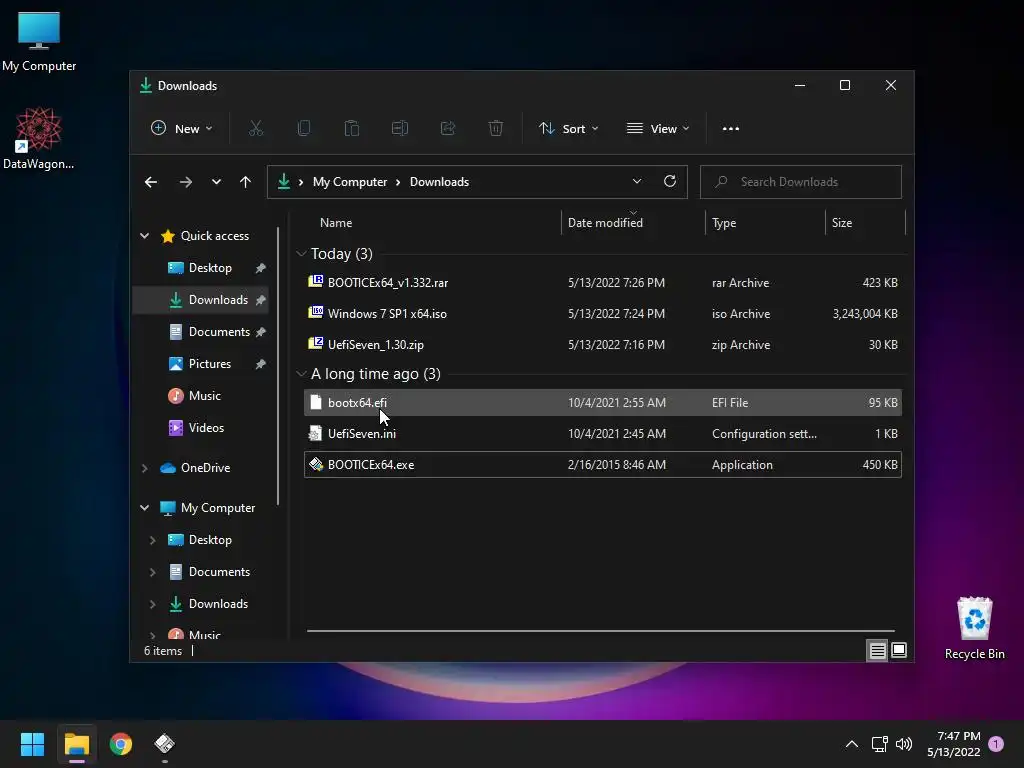Viewport: 1024px width, 768px height.
Task: Open DataWagon desktop shortcut
Action: pyautogui.click(x=39, y=138)
